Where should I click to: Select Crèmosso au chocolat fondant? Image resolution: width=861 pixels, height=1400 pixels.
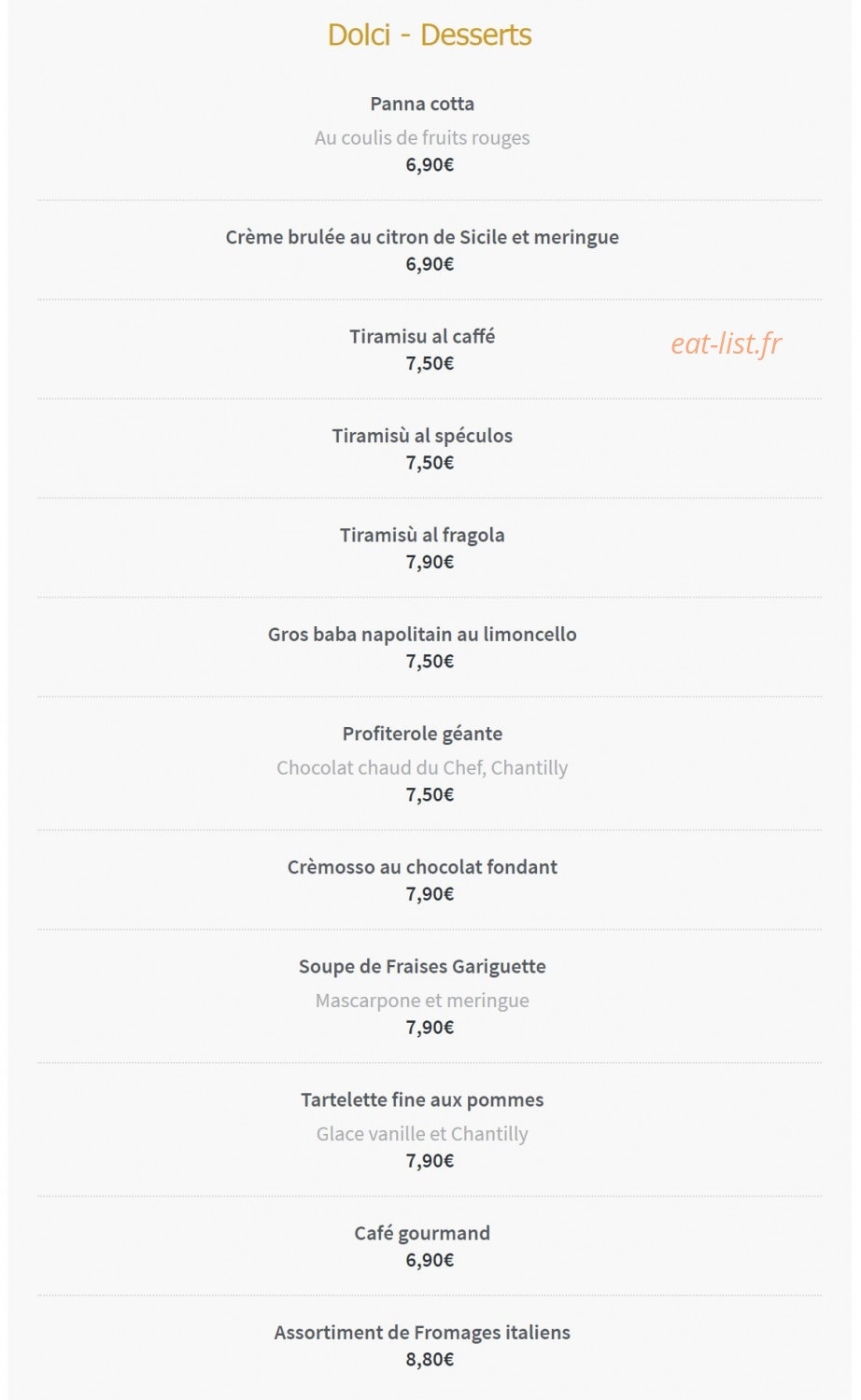[x=422, y=867]
